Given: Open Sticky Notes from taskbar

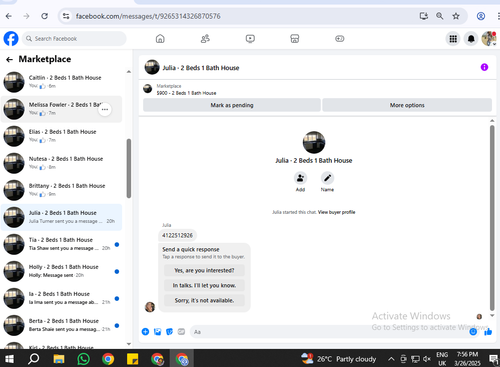Looking at the screenshot, I should click(x=133, y=359).
